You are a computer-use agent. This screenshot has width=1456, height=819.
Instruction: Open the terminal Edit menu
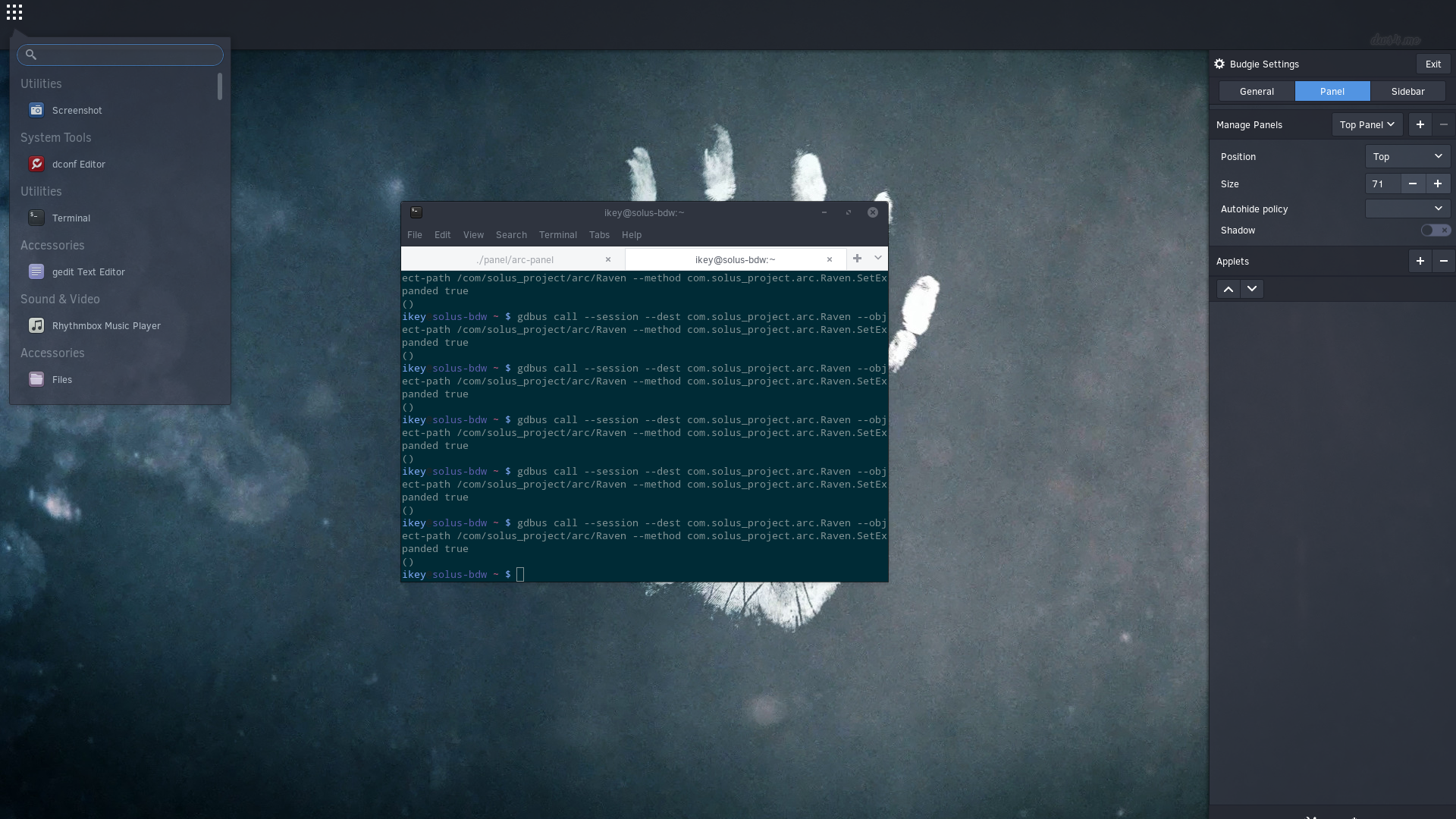443,235
